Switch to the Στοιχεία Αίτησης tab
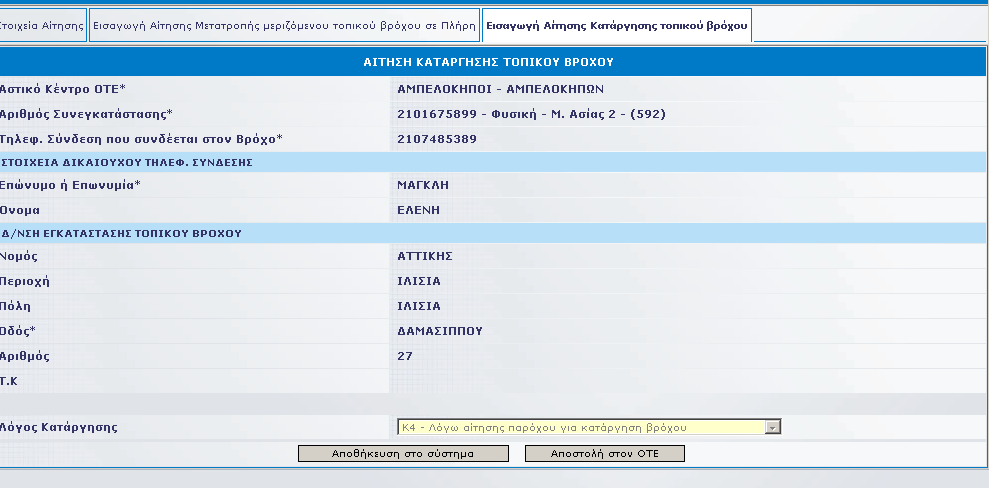Image resolution: width=989 pixels, height=488 pixels. tap(43, 26)
